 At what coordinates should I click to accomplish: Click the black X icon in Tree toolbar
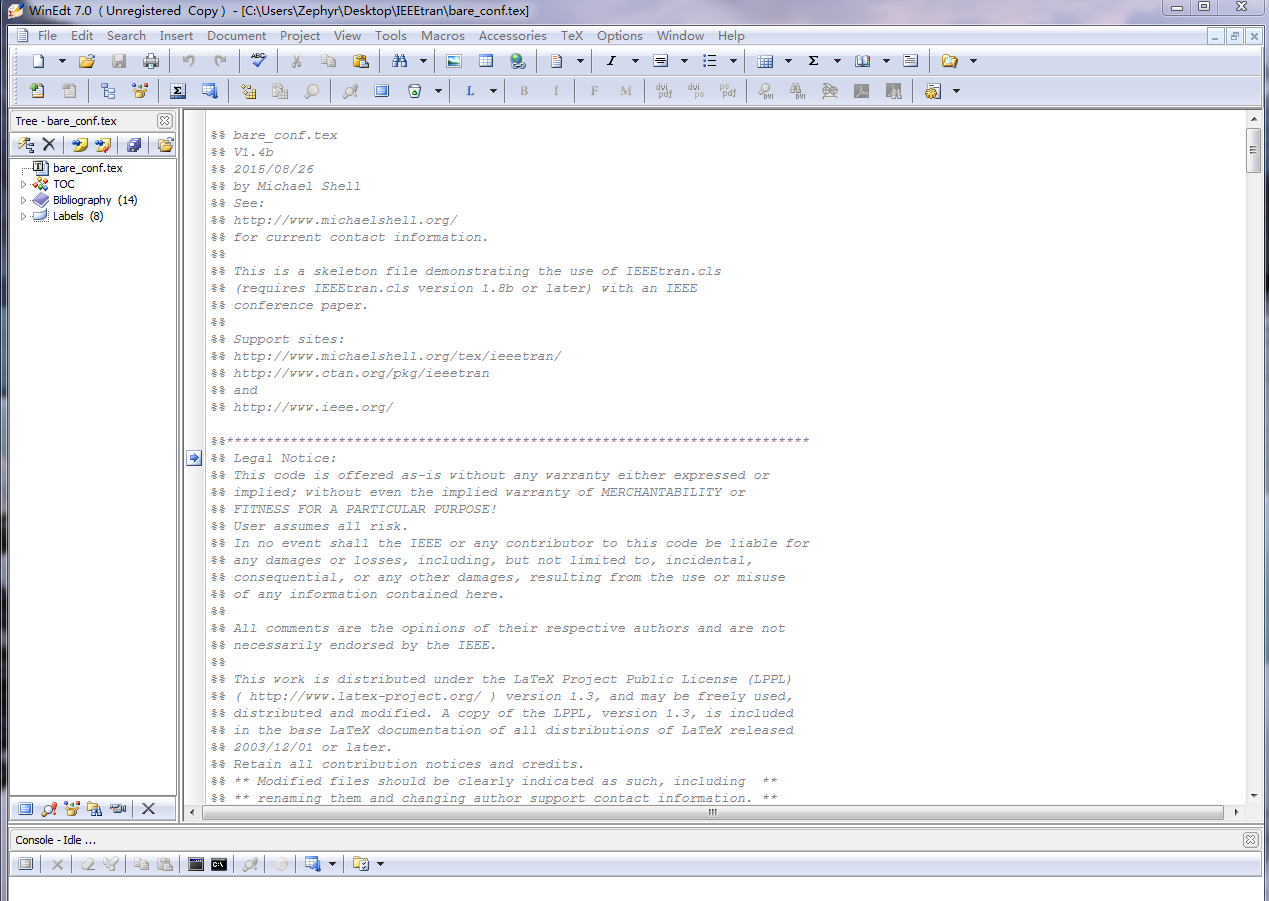point(48,145)
